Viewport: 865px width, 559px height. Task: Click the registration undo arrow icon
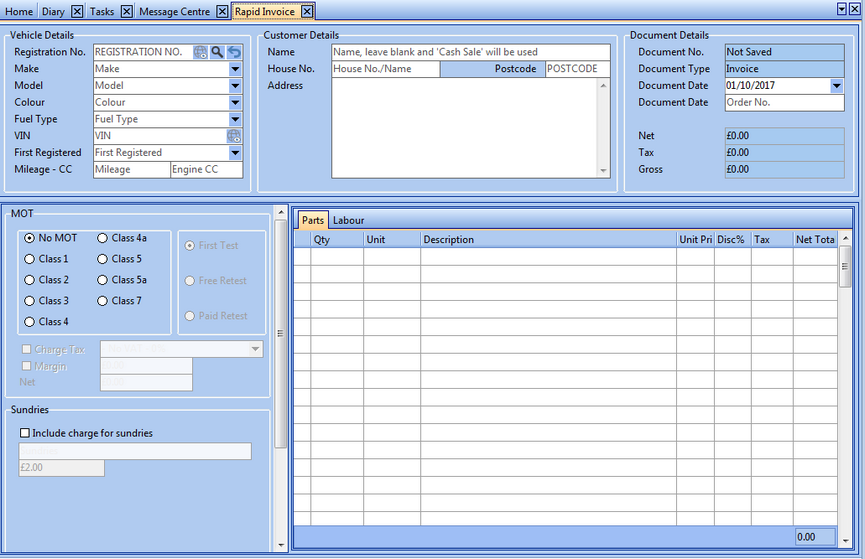234,52
